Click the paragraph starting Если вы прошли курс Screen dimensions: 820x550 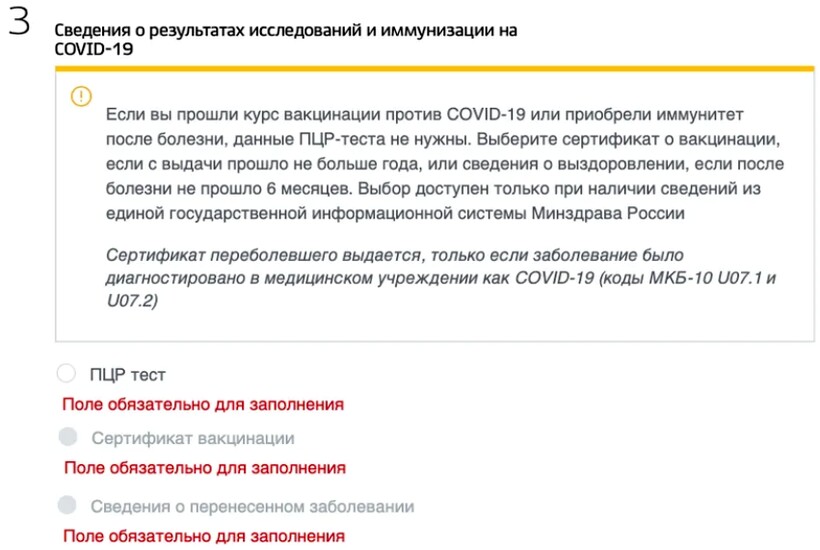424,114
